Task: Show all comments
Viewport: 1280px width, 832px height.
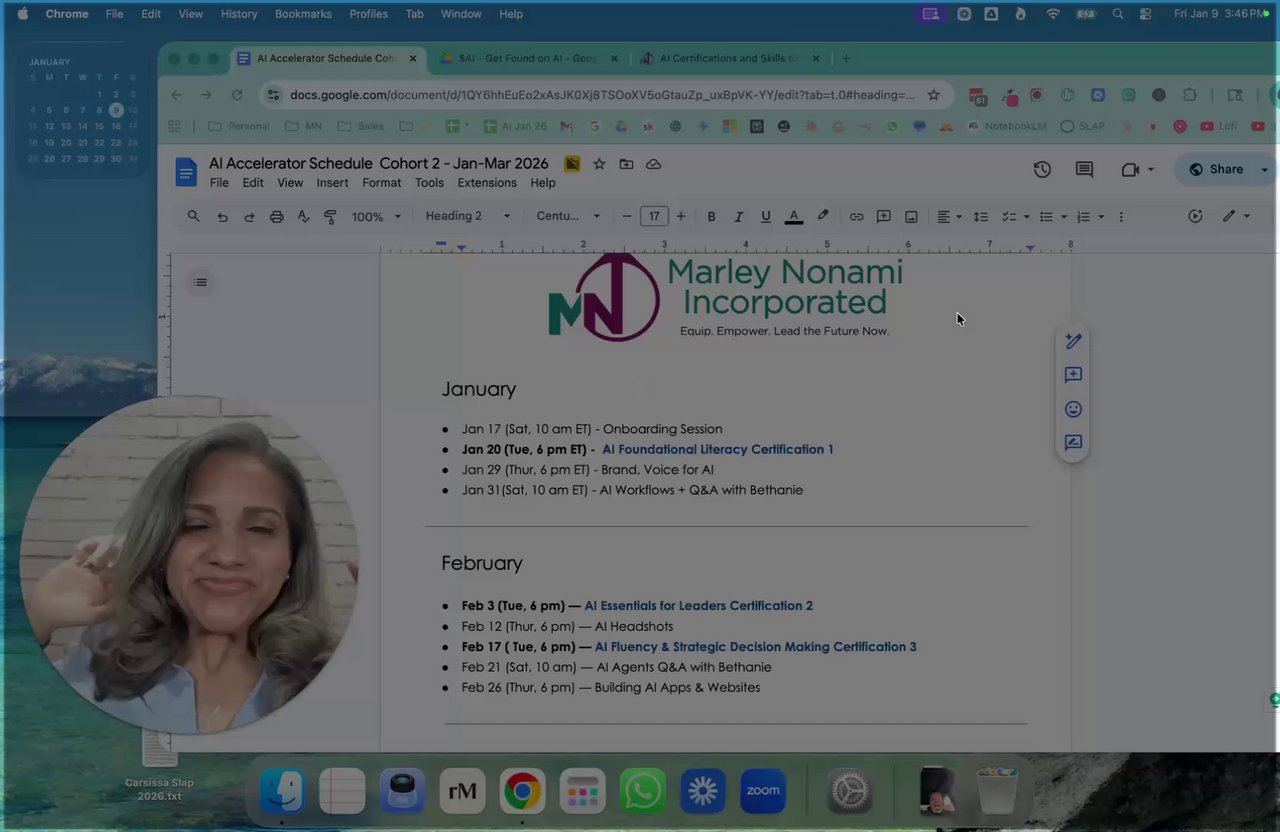Action: click(x=1084, y=169)
